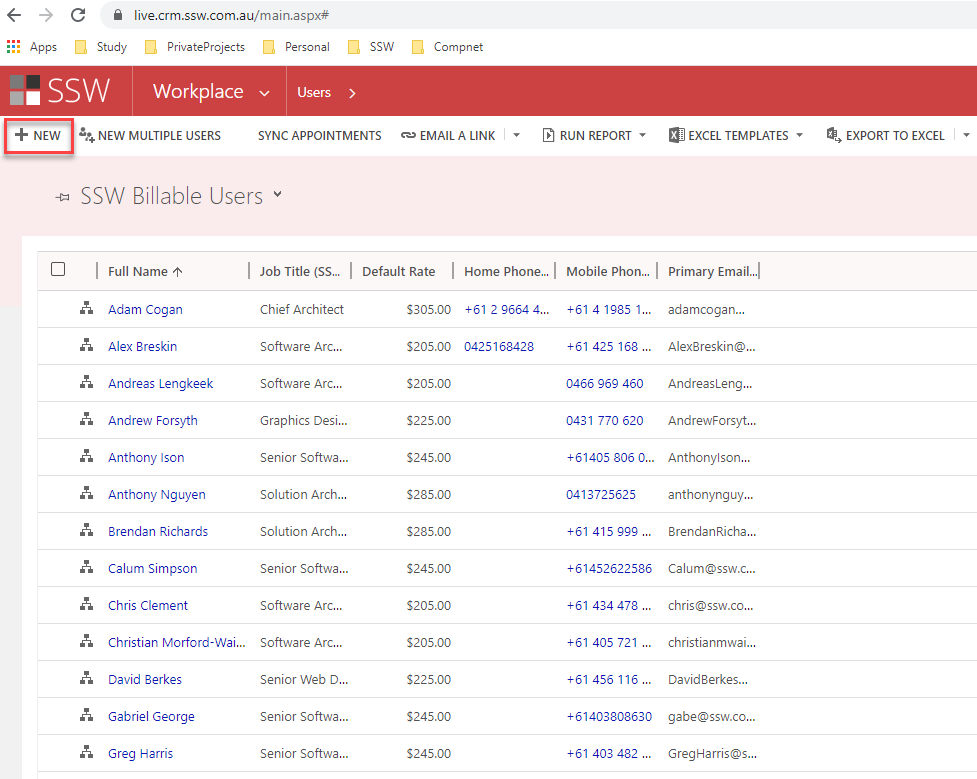The width and height of the screenshot is (977, 779).
Task: Click the padlock site info icon
Action: click(x=118, y=15)
